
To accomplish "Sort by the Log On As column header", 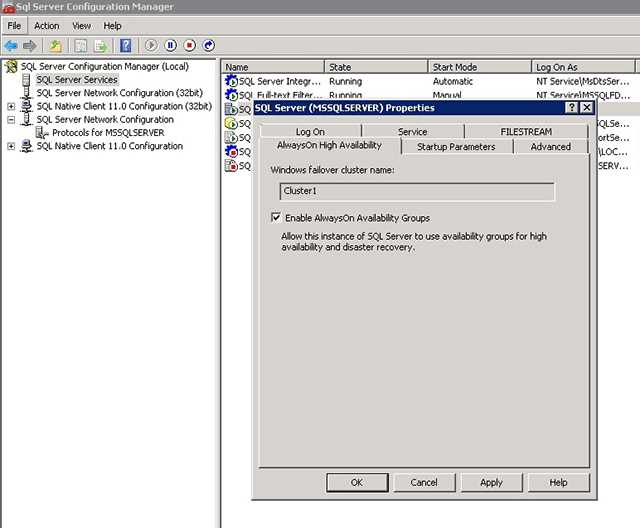I will pos(583,67).
